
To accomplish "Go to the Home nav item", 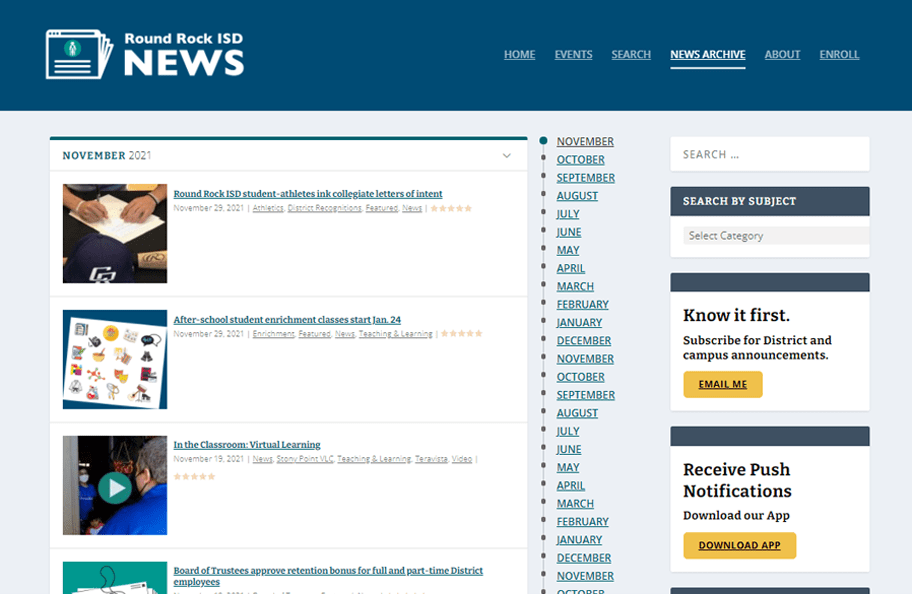I will point(519,54).
